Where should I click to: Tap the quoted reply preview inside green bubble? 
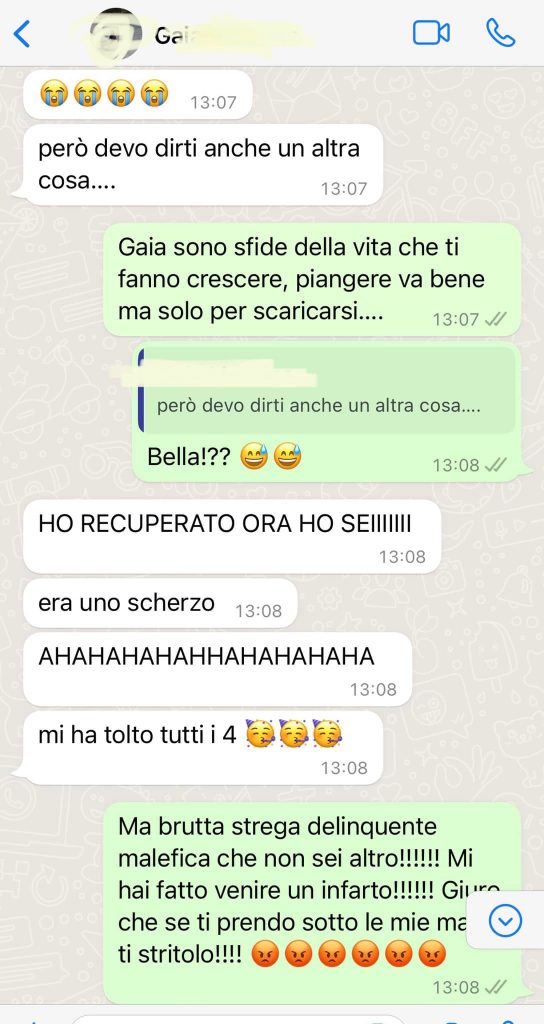point(329,390)
